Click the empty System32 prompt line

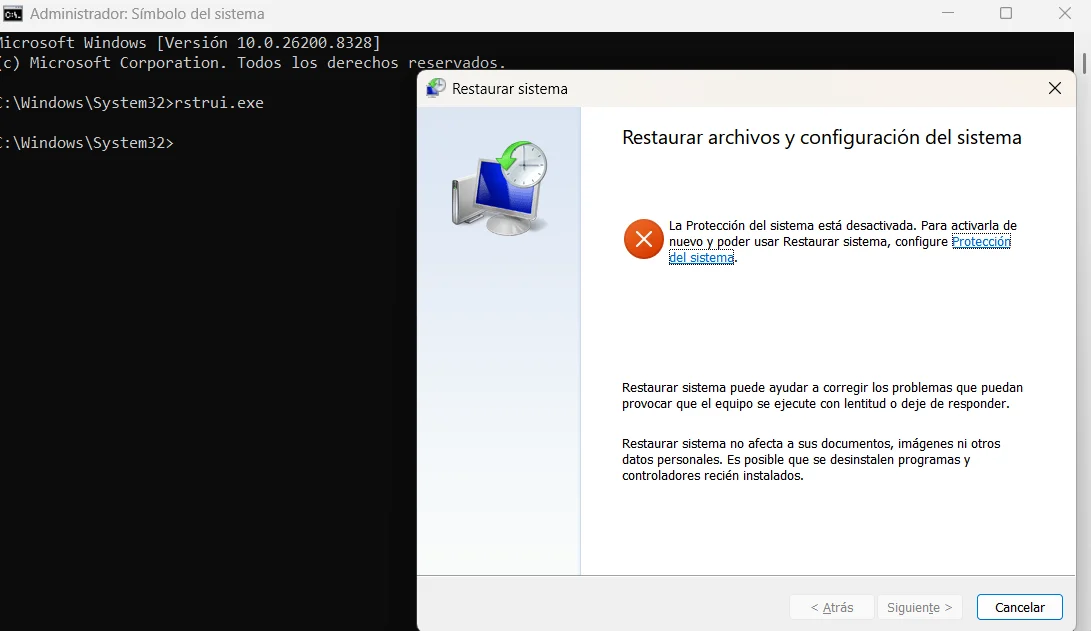pos(86,143)
